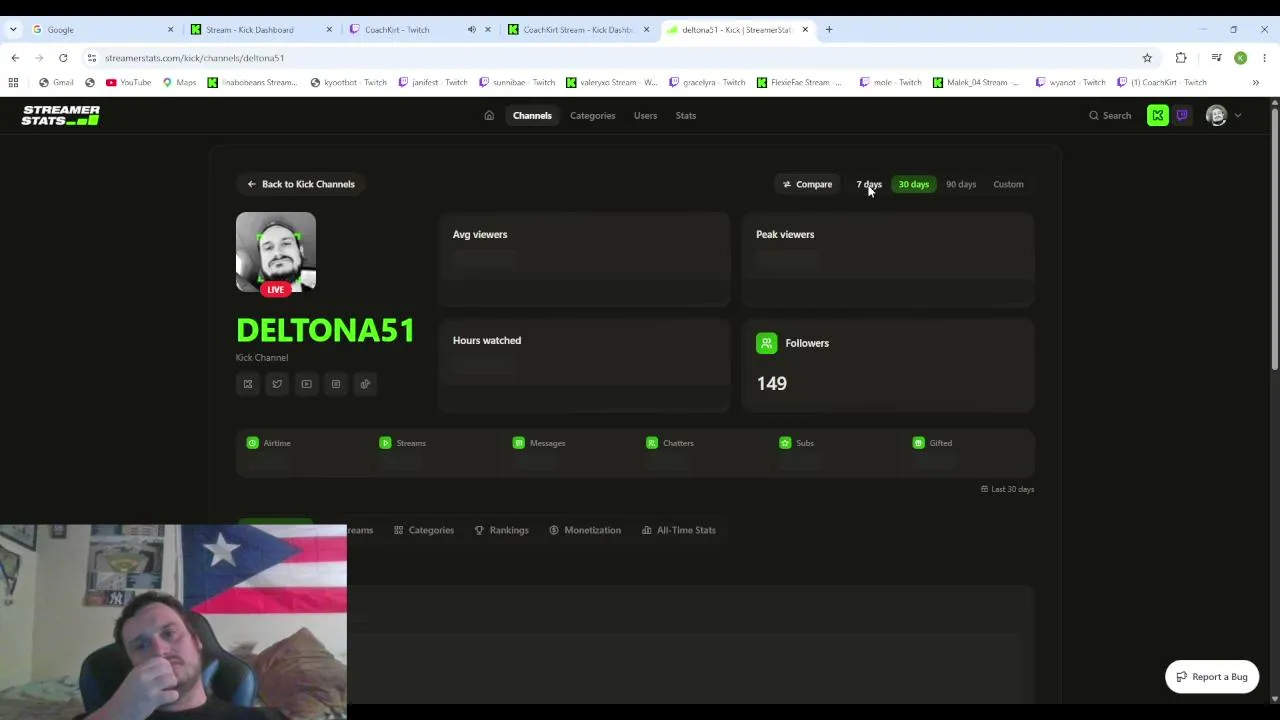Click the Report a Bug button
Viewport: 1280px width, 720px height.
tap(1212, 677)
